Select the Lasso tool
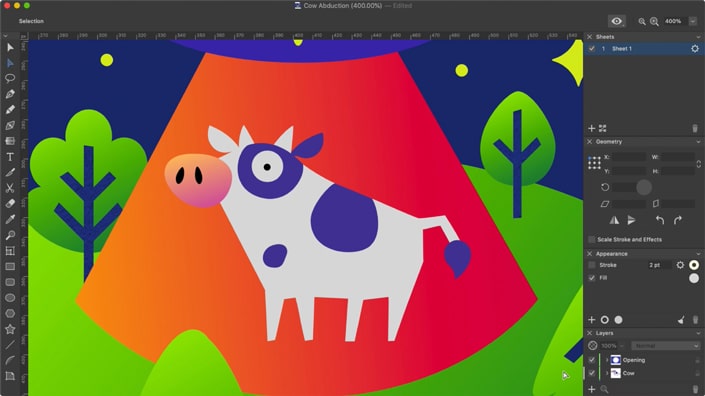 tap(10, 78)
